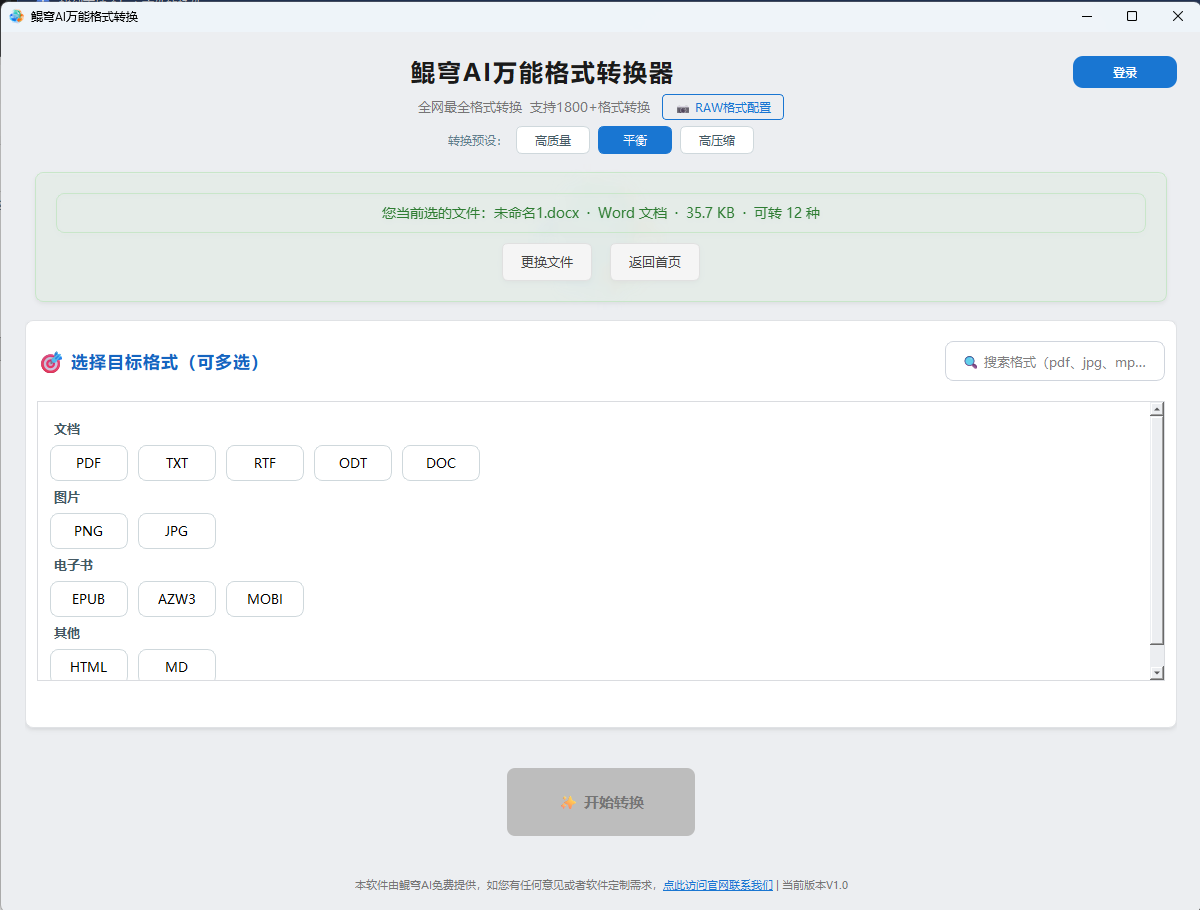Maximize the converter window
The width and height of the screenshot is (1200, 910).
point(1132,16)
